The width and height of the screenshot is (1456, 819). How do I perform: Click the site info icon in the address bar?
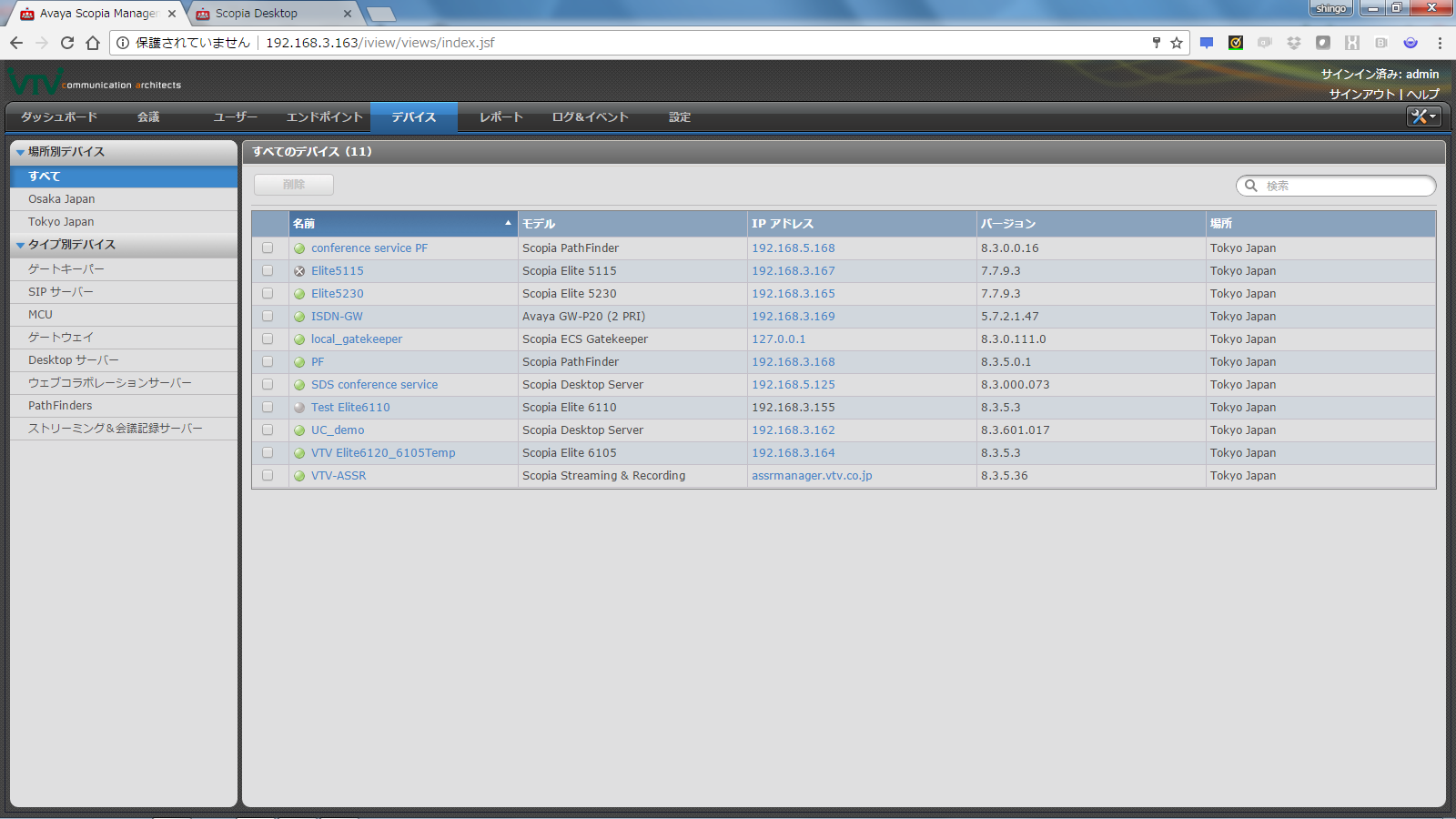coord(123,43)
